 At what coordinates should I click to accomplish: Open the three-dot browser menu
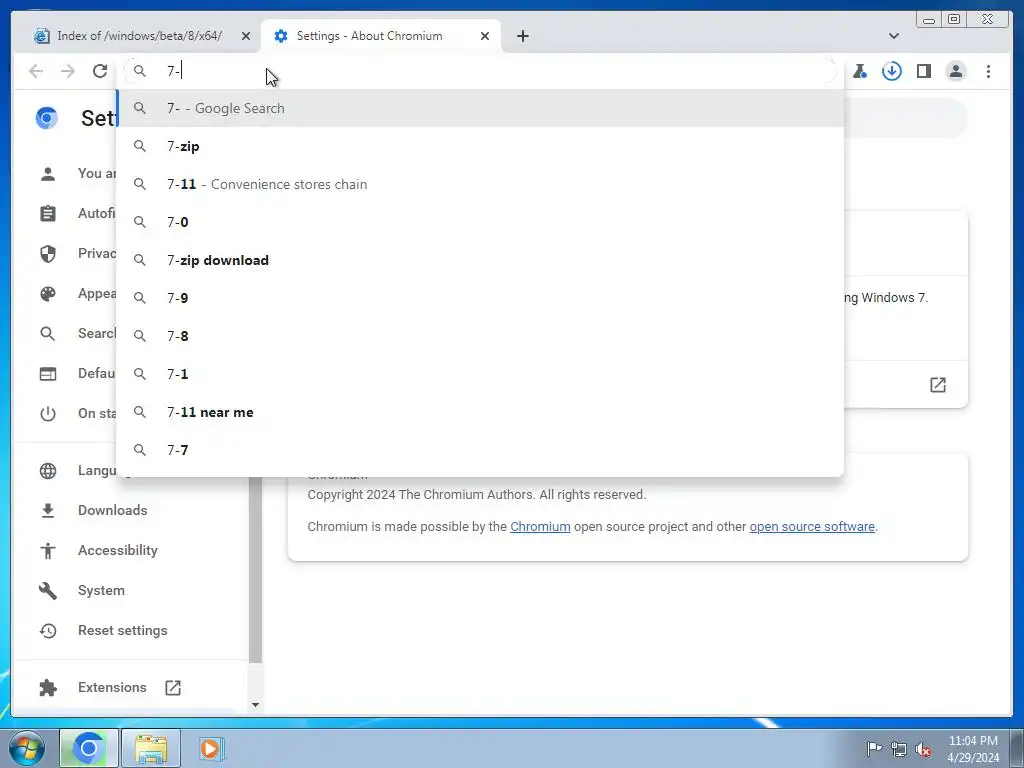coord(988,71)
